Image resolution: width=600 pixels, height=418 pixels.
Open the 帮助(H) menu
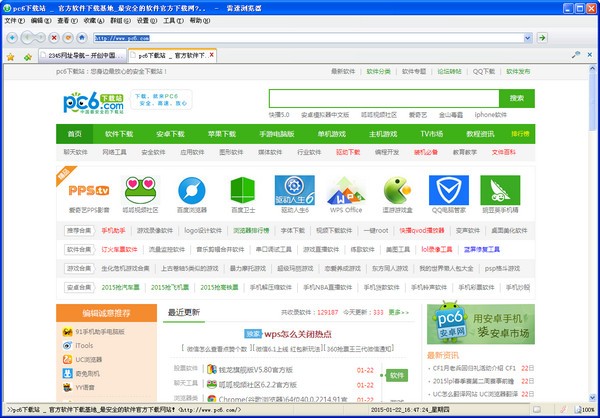tap(200, 21)
